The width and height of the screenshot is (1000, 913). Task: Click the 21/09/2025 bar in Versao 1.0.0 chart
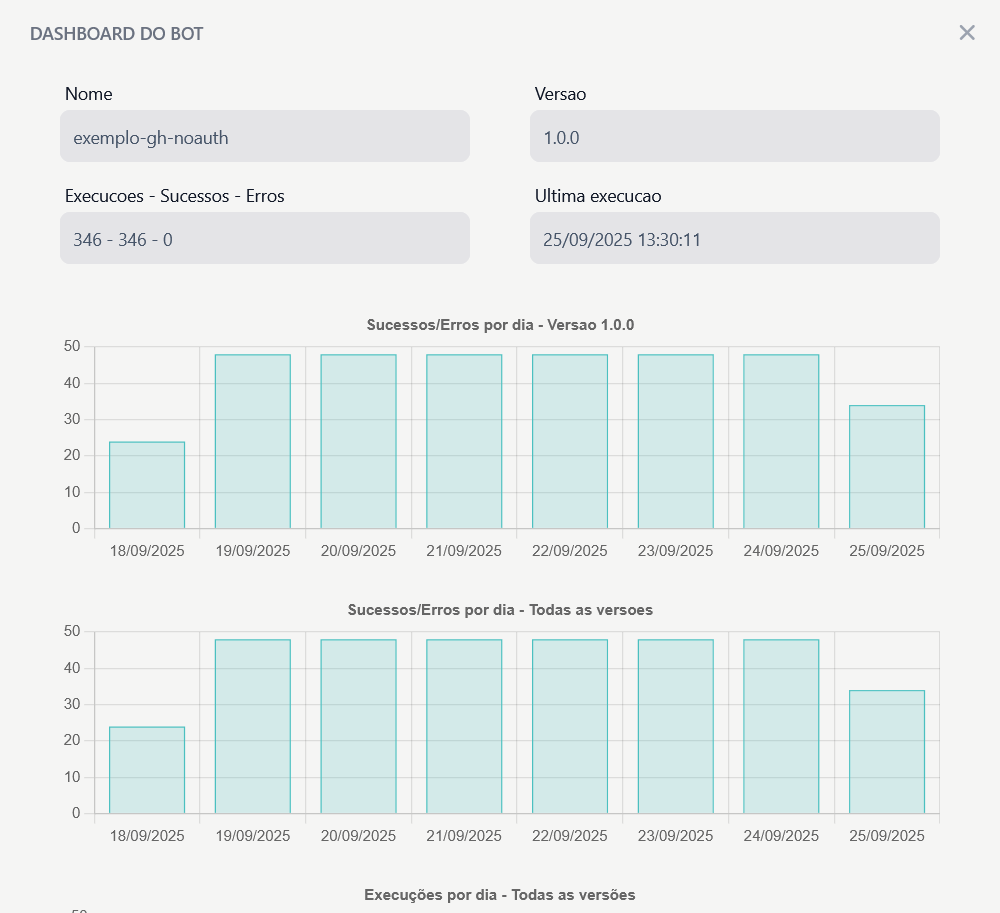464,442
